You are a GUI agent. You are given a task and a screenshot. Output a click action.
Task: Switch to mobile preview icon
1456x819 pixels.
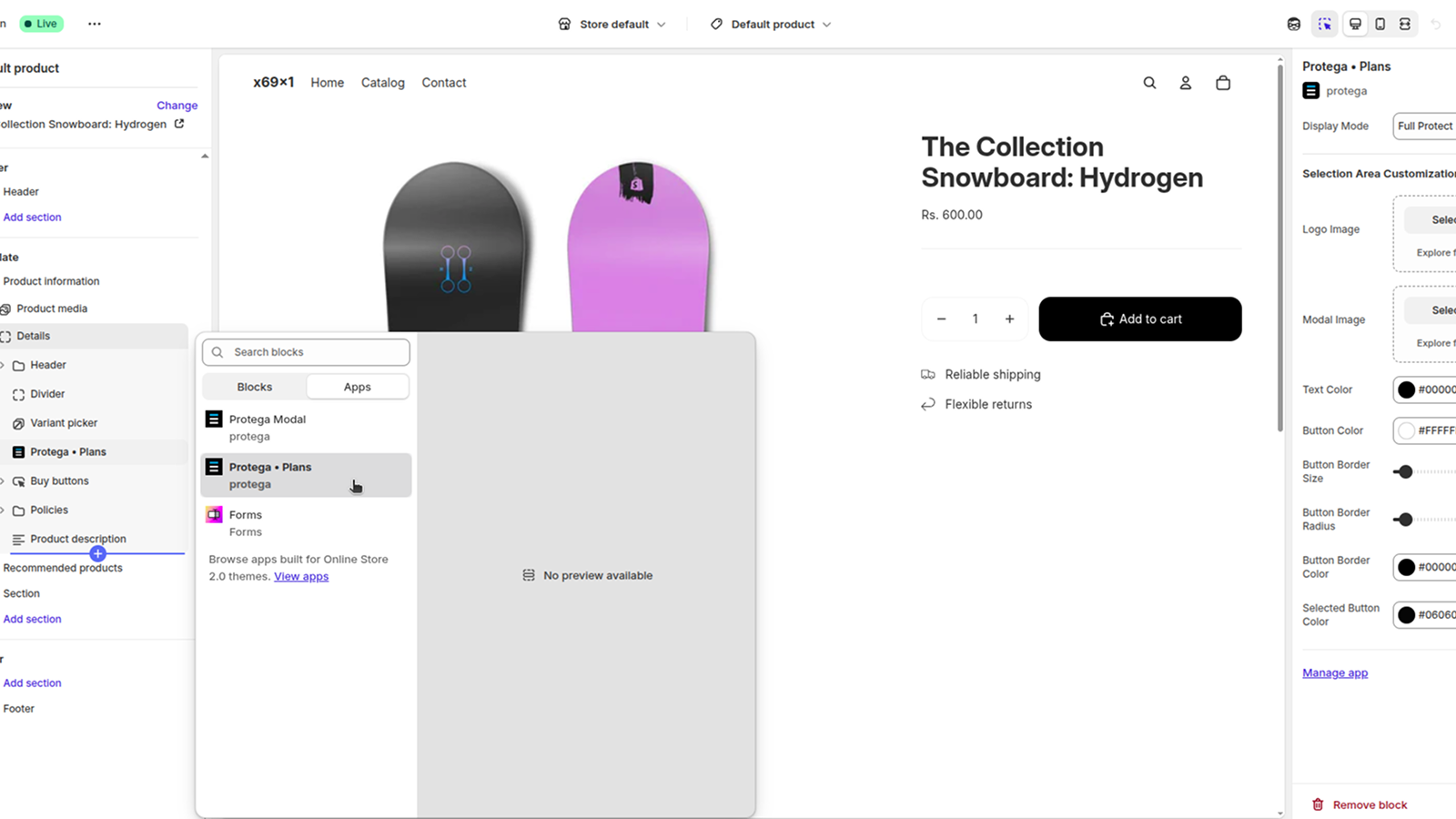point(1380,25)
